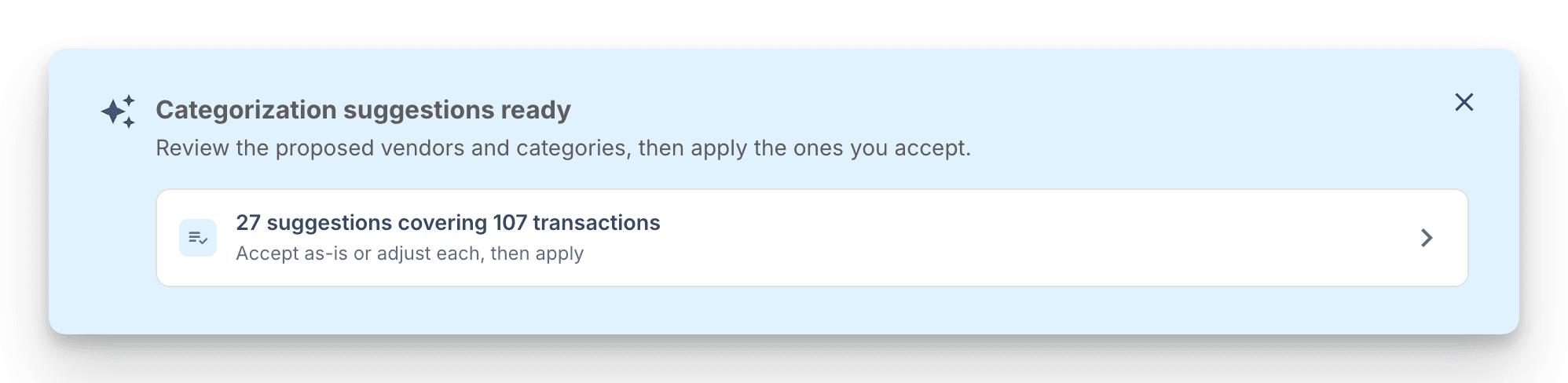
Task: Click the '107 transactions' text
Action: coord(577,223)
